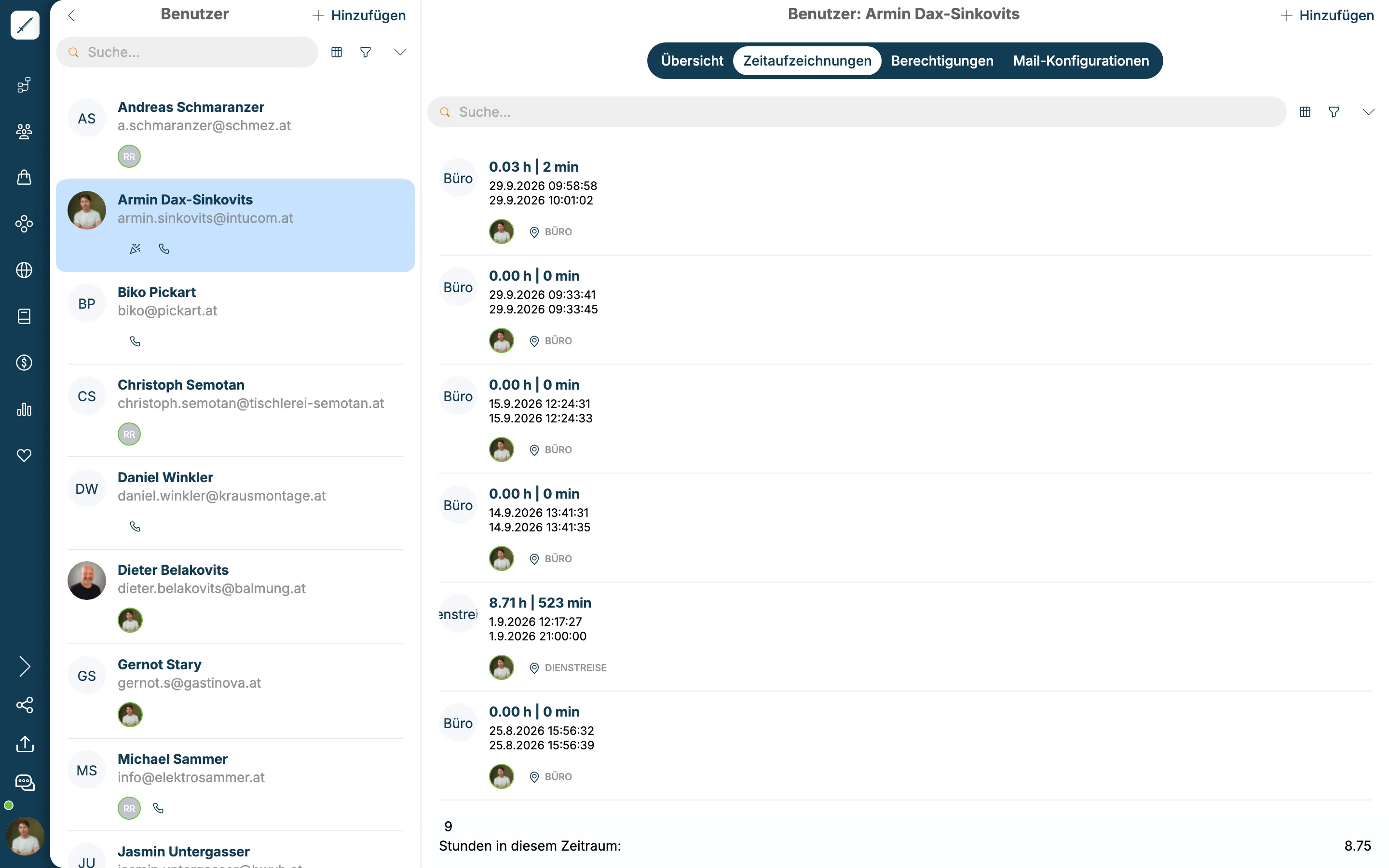1389x868 pixels.
Task: Open the users group sidebar icon
Action: click(x=24, y=132)
